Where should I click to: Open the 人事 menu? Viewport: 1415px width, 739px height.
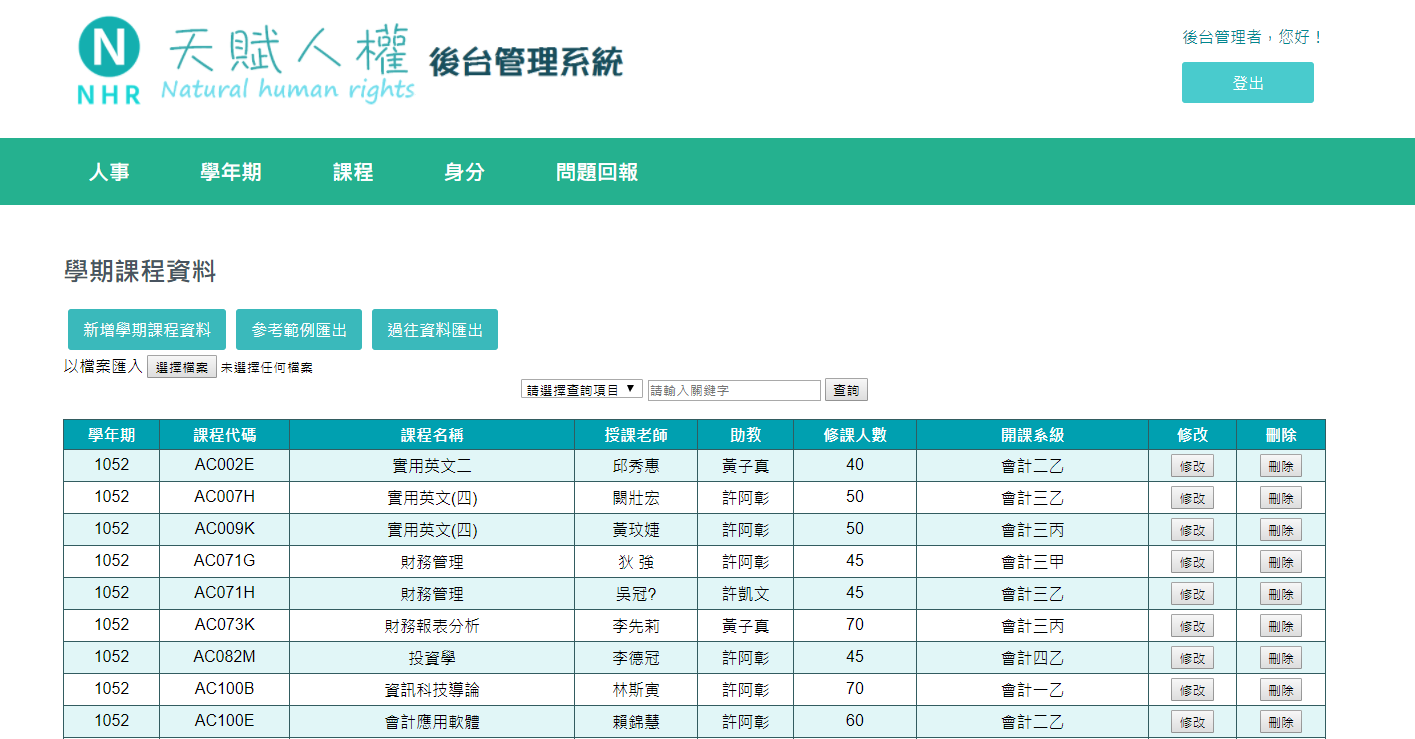(109, 172)
